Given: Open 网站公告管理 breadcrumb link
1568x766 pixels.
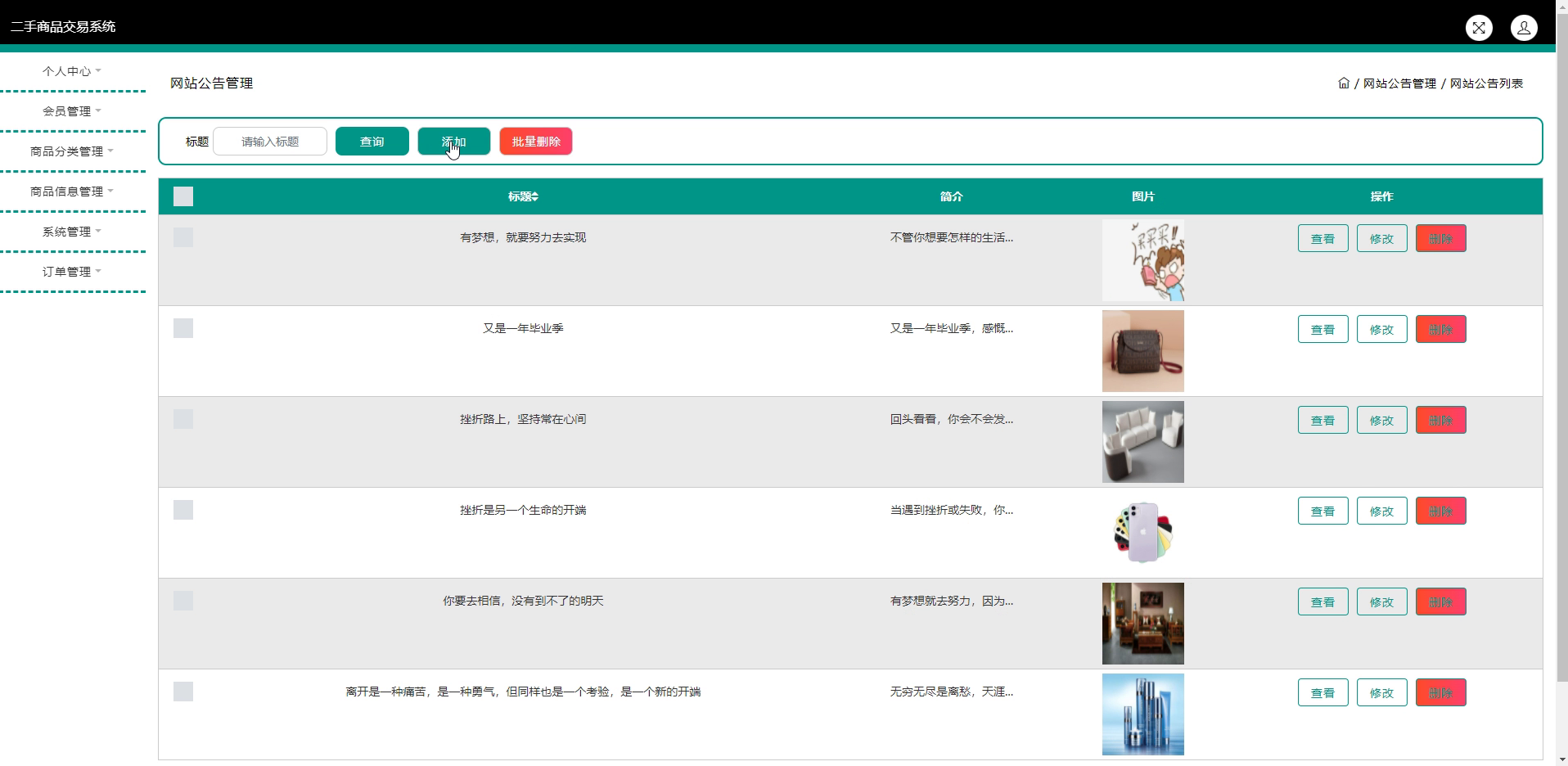Looking at the screenshot, I should pyautogui.click(x=1399, y=83).
